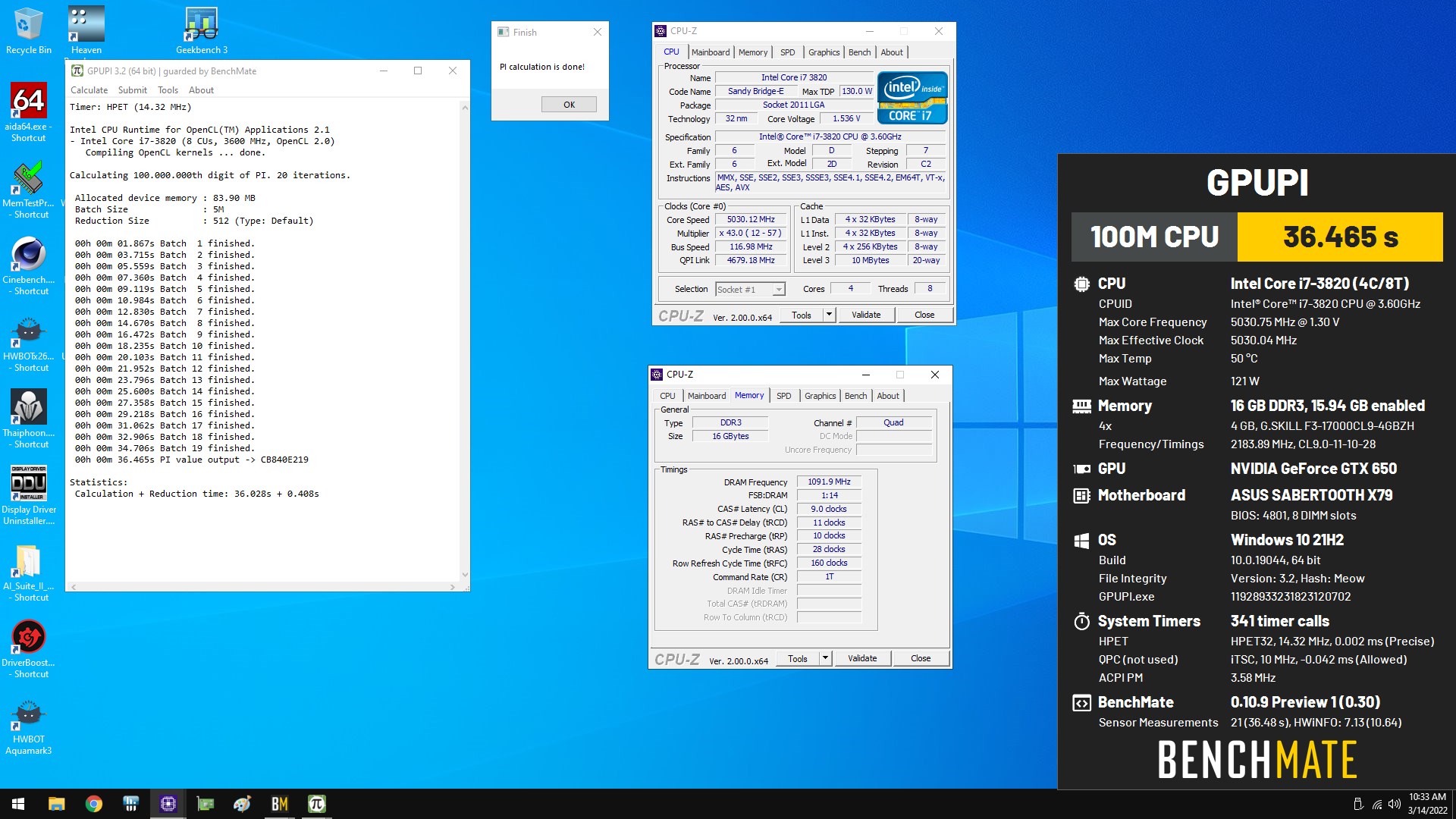Open the HWBOT Aquamark3 desktop icon
1456x819 pixels.
(x=29, y=726)
